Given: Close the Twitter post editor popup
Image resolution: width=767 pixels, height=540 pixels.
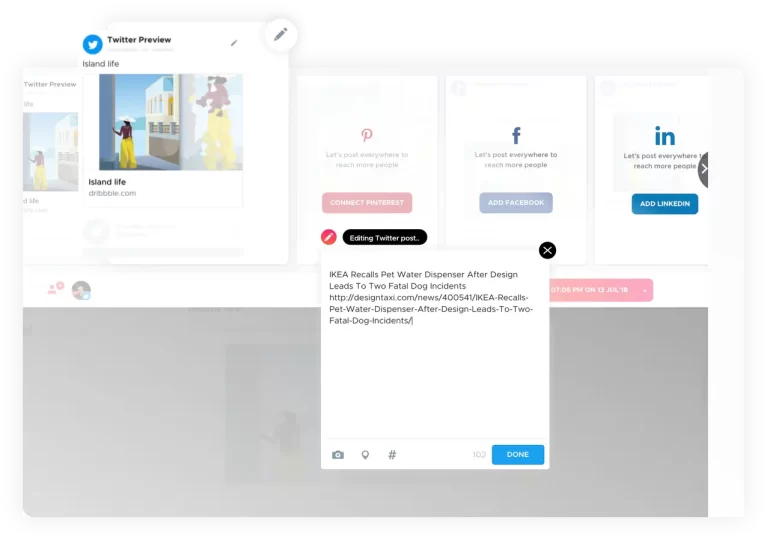Looking at the screenshot, I should (547, 250).
